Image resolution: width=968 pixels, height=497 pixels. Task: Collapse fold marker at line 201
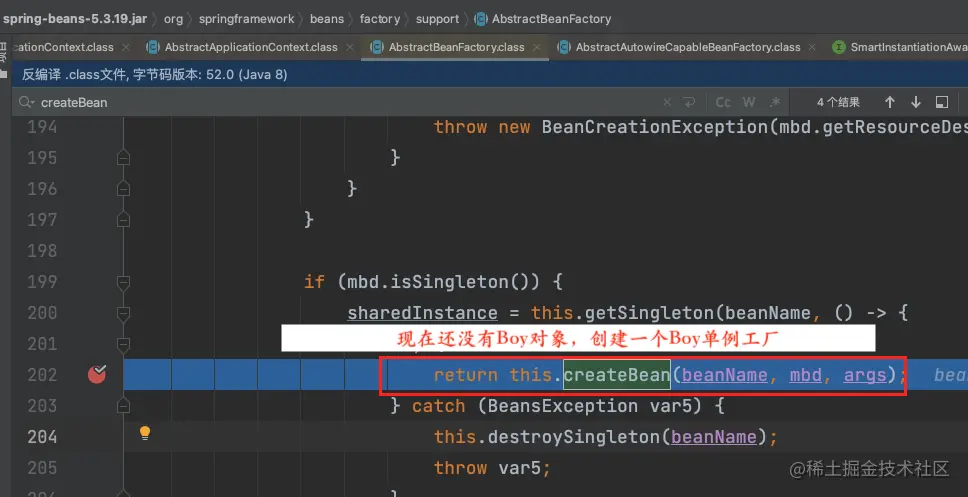[123, 344]
